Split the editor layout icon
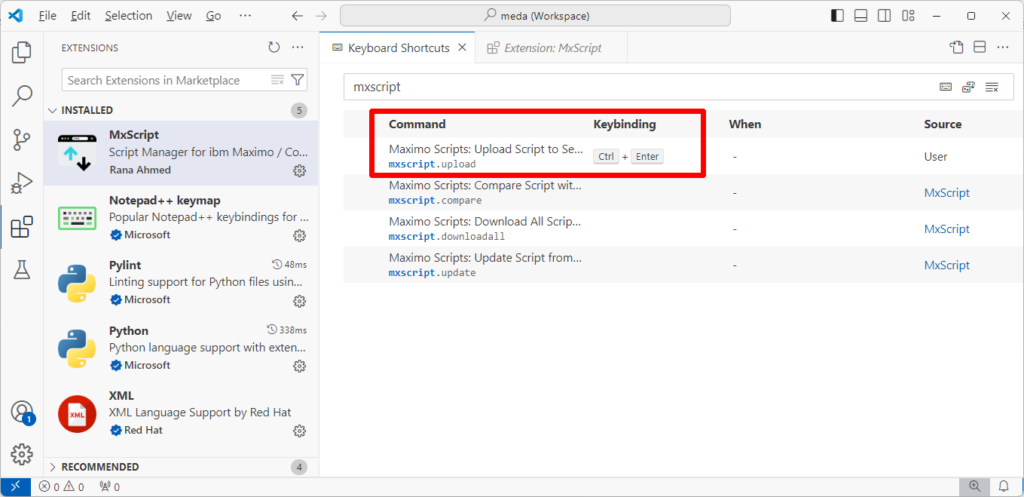 click(980, 48)
